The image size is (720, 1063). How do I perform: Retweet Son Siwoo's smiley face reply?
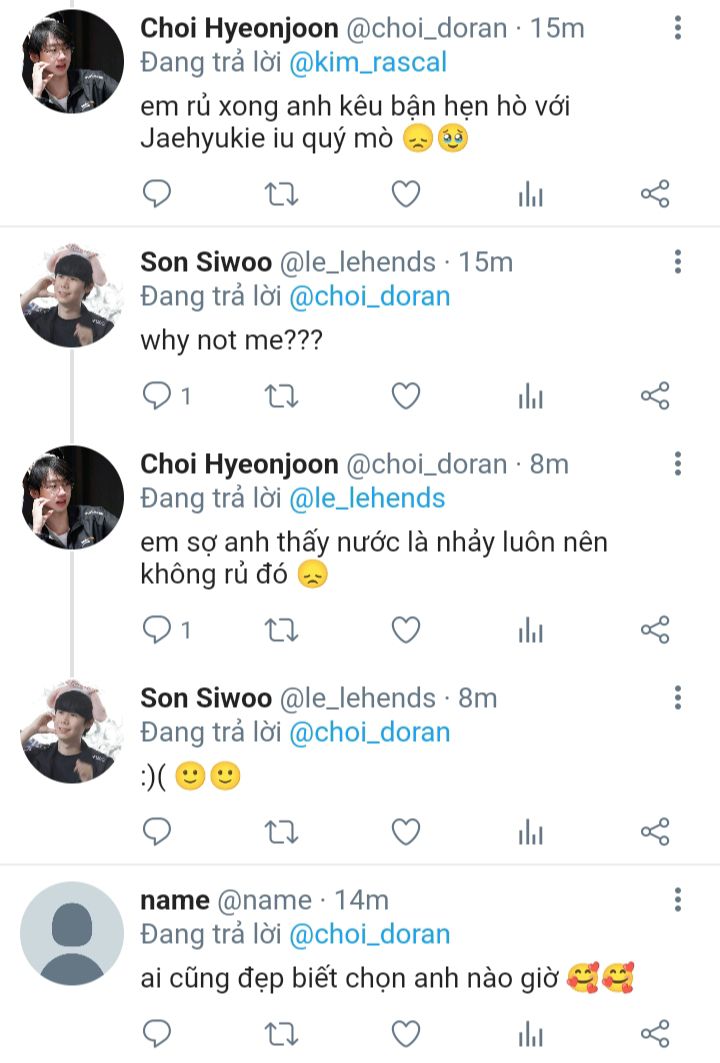point(281,831)
